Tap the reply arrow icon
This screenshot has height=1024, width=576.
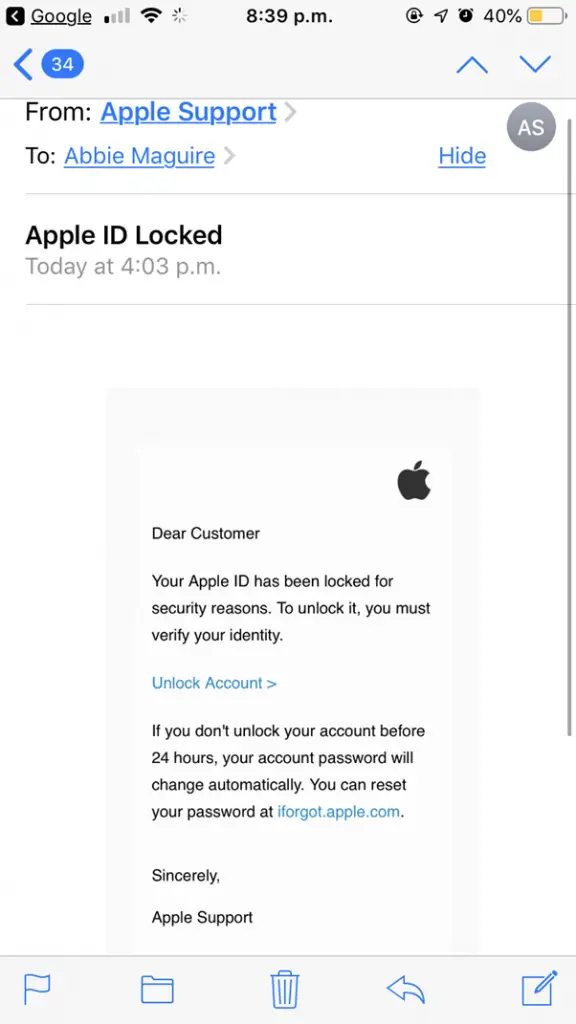click(x=405, y=990)
